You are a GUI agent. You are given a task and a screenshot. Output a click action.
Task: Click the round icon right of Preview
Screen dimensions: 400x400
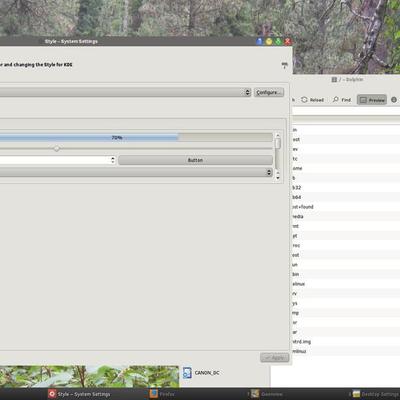click(x=394, y=100)
